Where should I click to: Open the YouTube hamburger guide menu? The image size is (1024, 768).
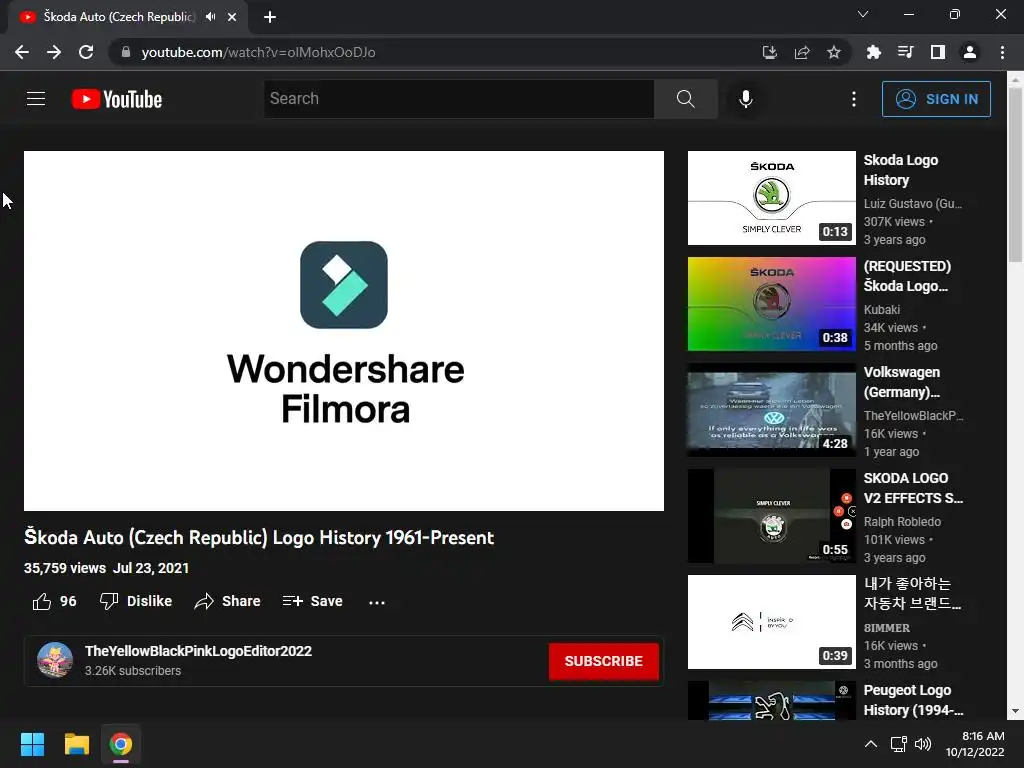36,99
